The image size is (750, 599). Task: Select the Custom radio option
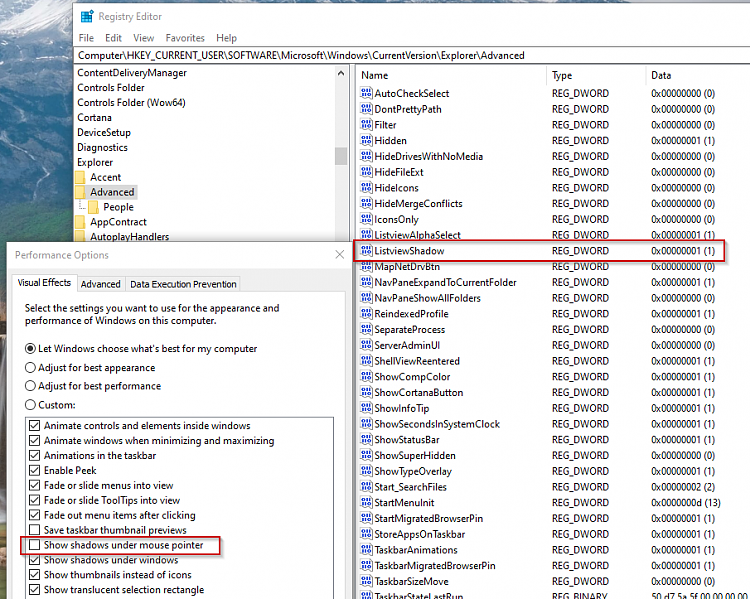point(30,405)
